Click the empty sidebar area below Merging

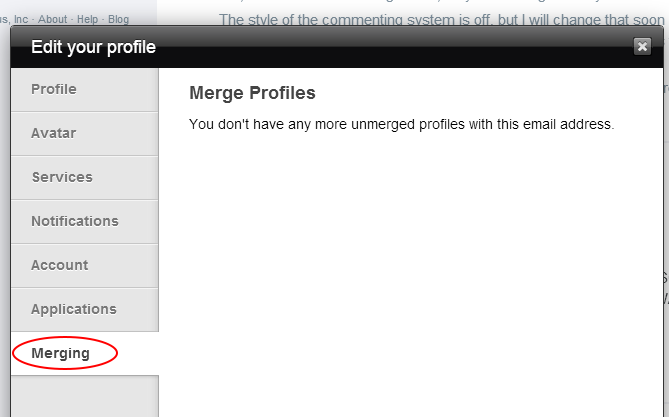click(x=85, y=397)
